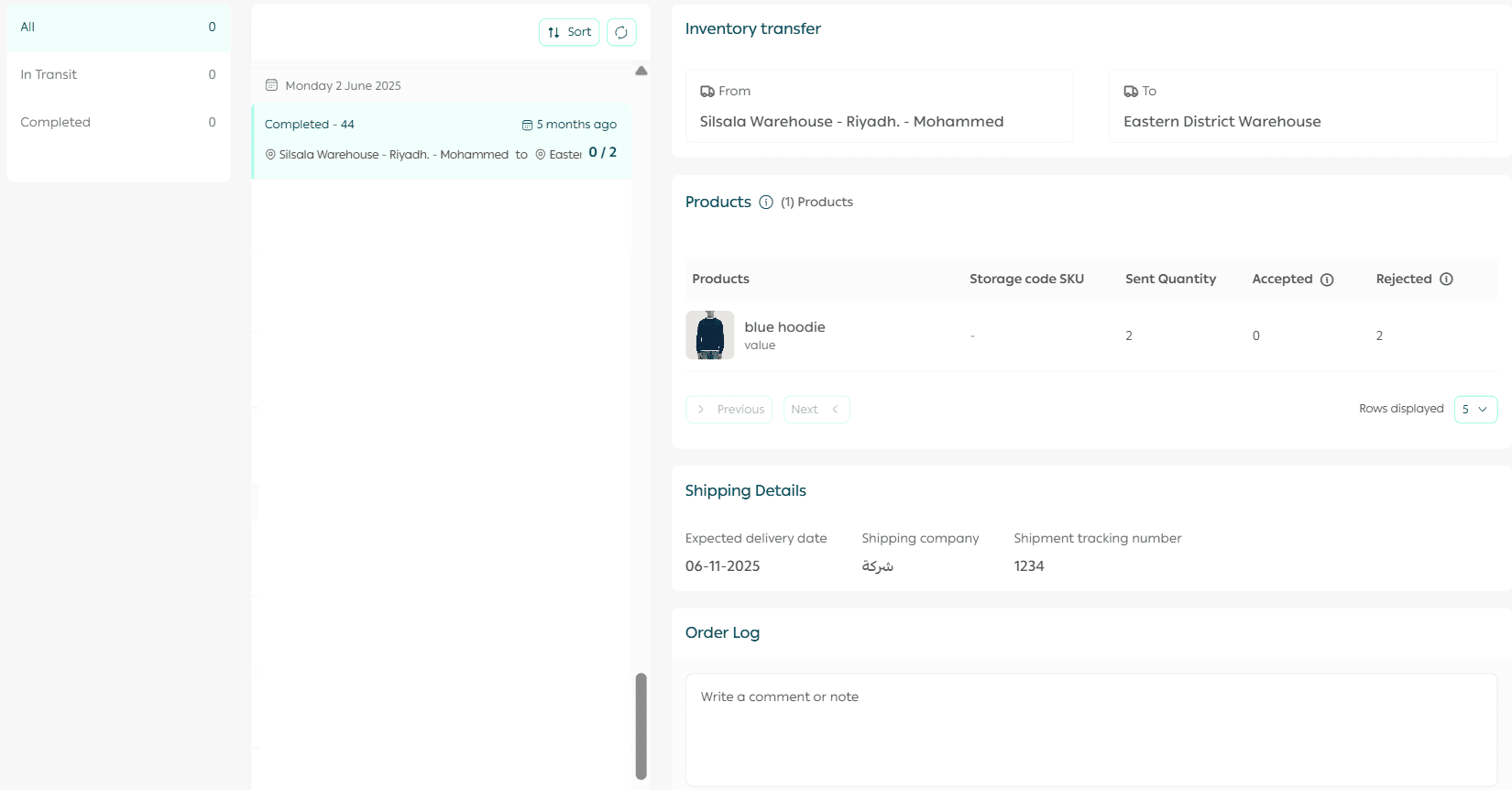Click the calendar icon beside 5 months ago
Image resolution: width=1512 pixels, height=790 pixels.
click(x=527, y=125)
